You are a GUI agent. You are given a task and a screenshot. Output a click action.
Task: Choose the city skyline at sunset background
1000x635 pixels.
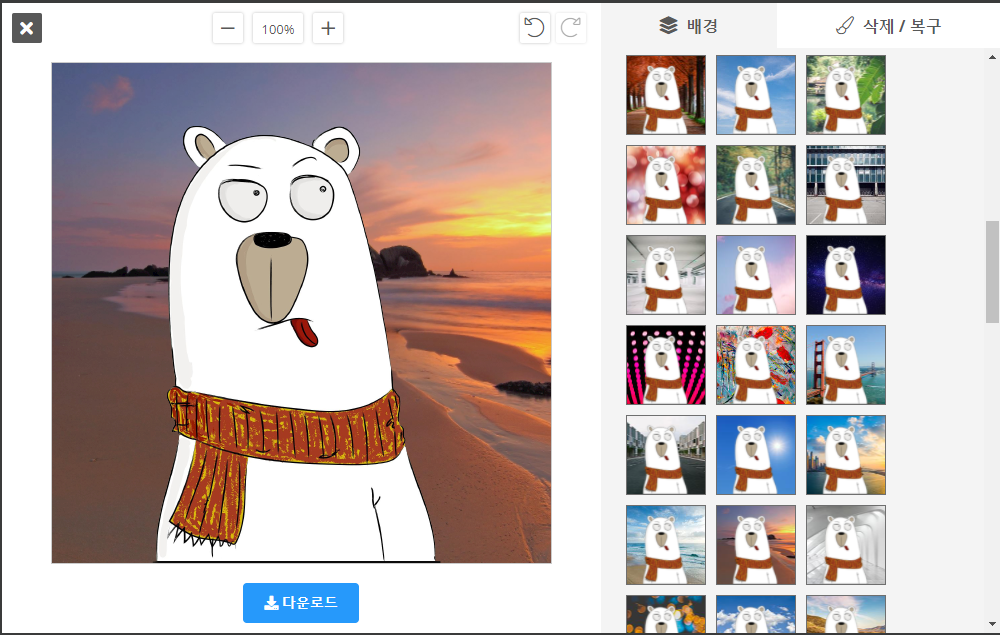[x=846, y=455]
